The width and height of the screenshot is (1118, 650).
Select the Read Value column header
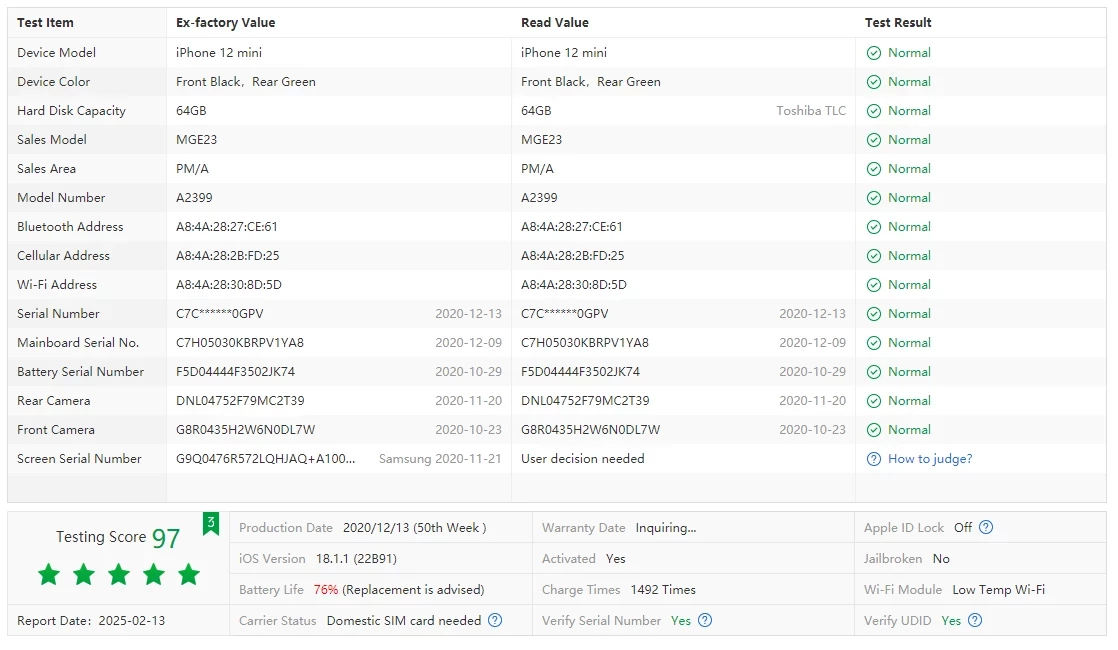[x=555, y=23]
